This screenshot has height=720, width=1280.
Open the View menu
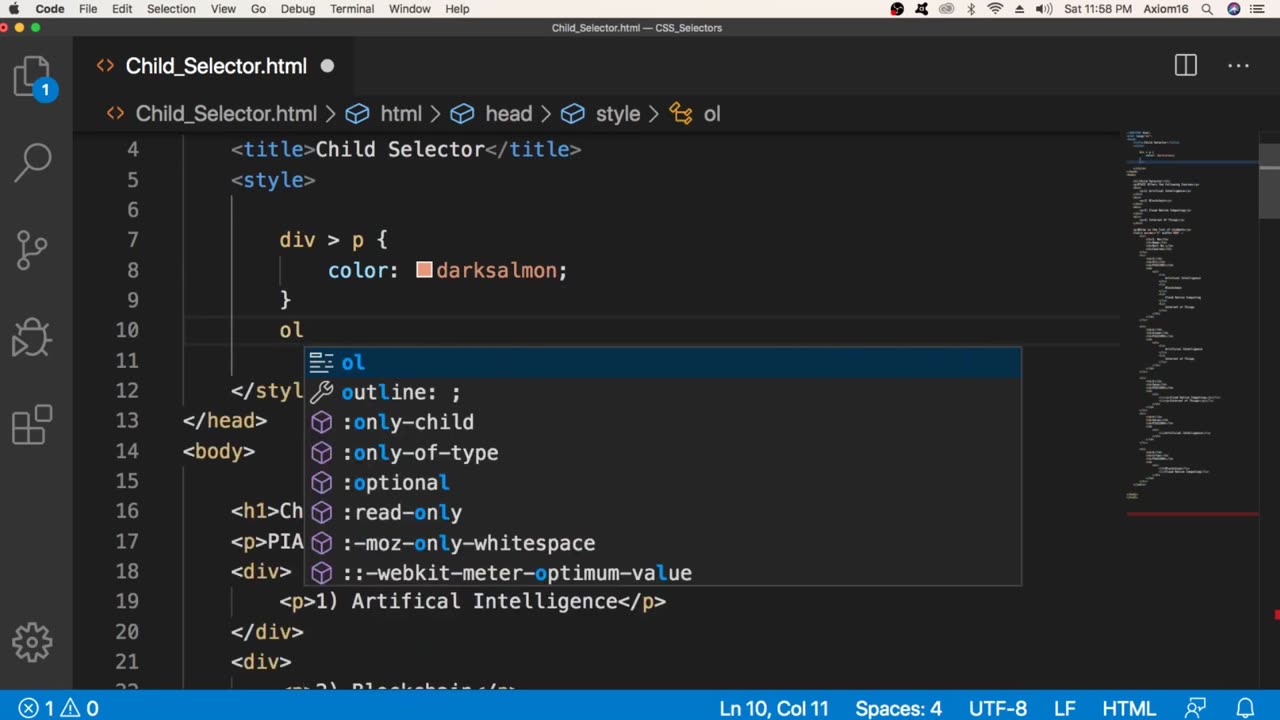point(223,9)
